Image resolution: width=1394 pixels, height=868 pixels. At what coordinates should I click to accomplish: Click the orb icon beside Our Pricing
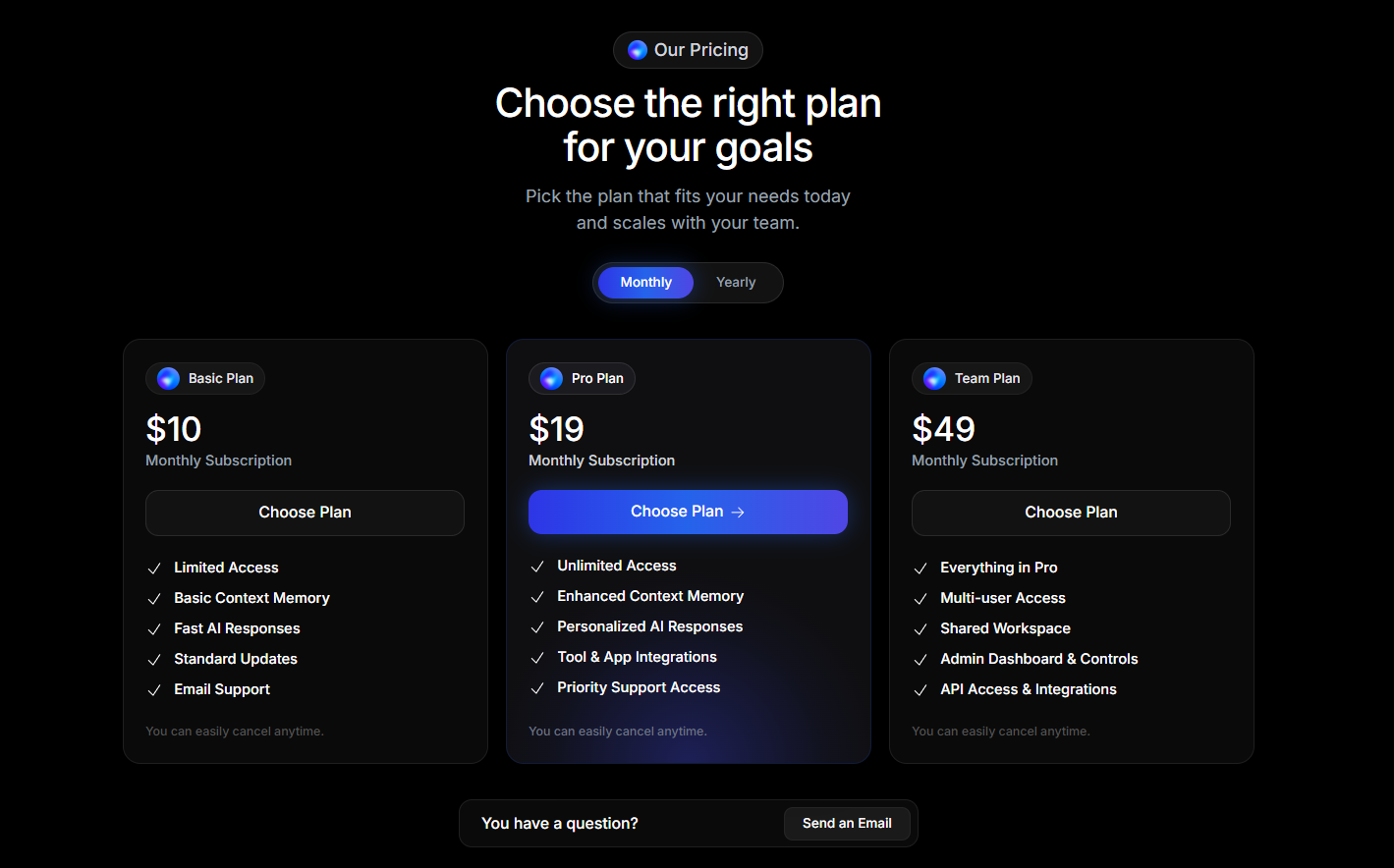(638, 50)
